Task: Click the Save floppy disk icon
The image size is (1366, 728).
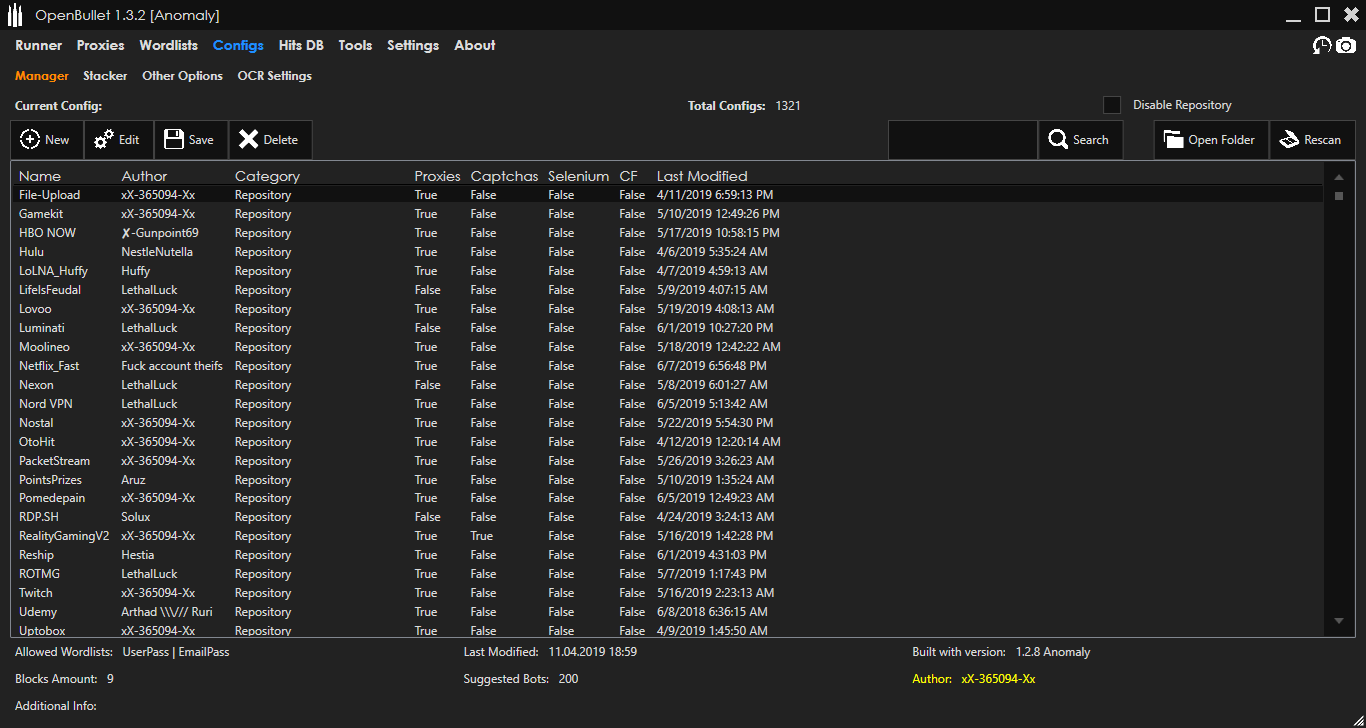Action: click(174, 140)
